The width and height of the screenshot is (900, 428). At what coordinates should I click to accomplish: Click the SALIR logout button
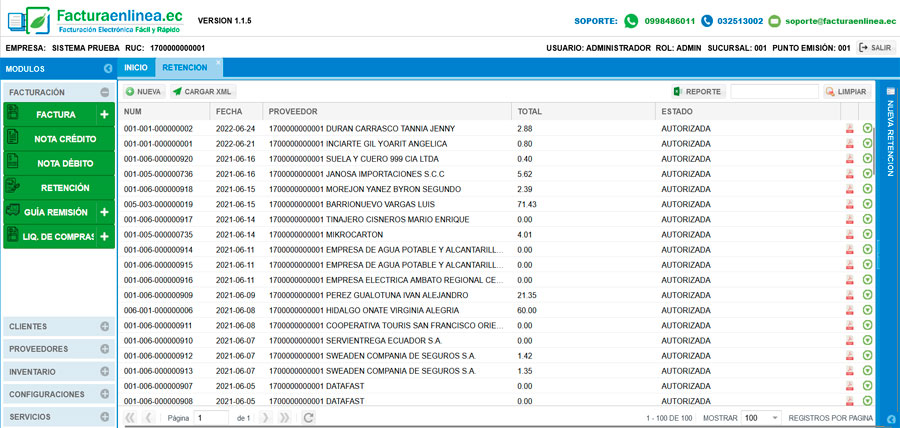(x=876, y=47)
